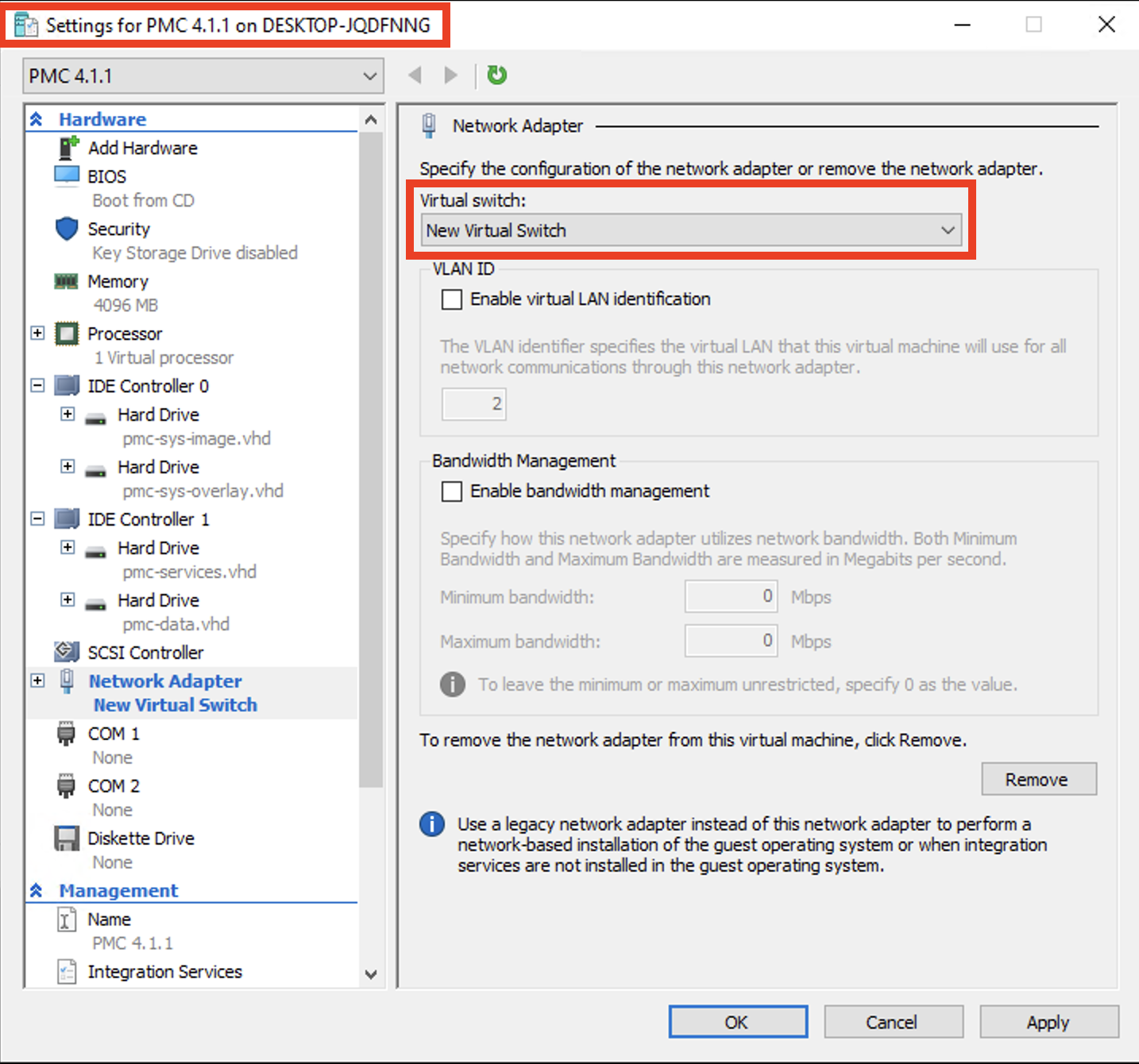1139x1064 pixels.
Task: Open the Virtual switch dropdown
Action: 691,230
